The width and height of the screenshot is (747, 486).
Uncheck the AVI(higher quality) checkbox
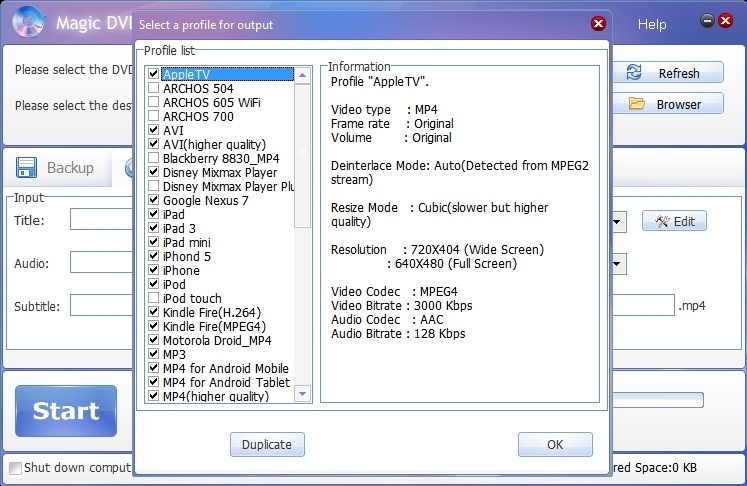[x=153, y=143]
